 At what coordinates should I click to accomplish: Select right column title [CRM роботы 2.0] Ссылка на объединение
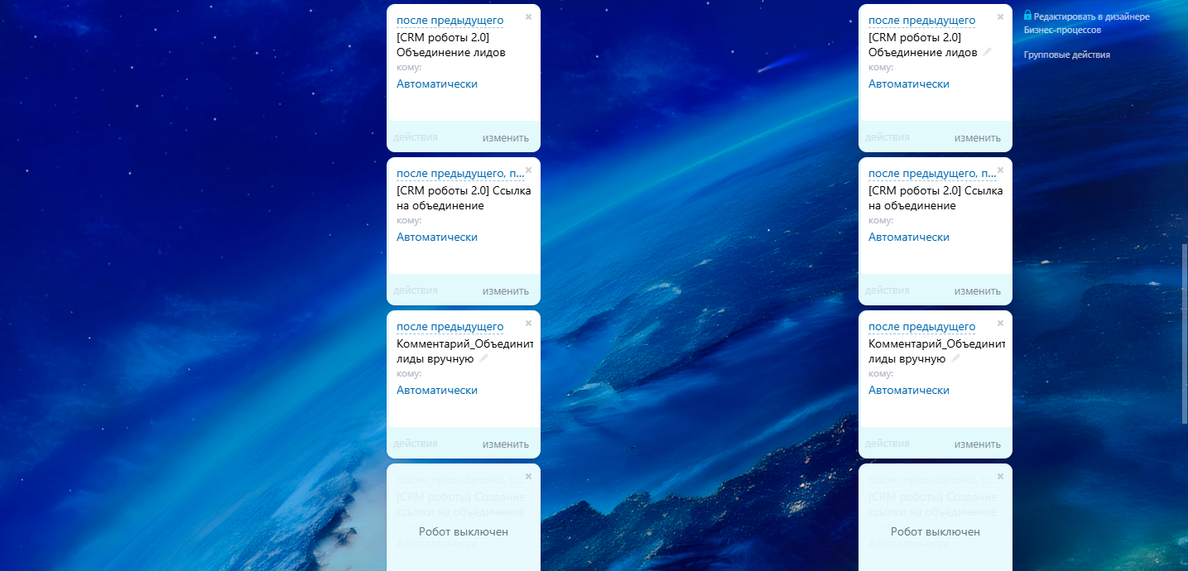click(936, 198)
